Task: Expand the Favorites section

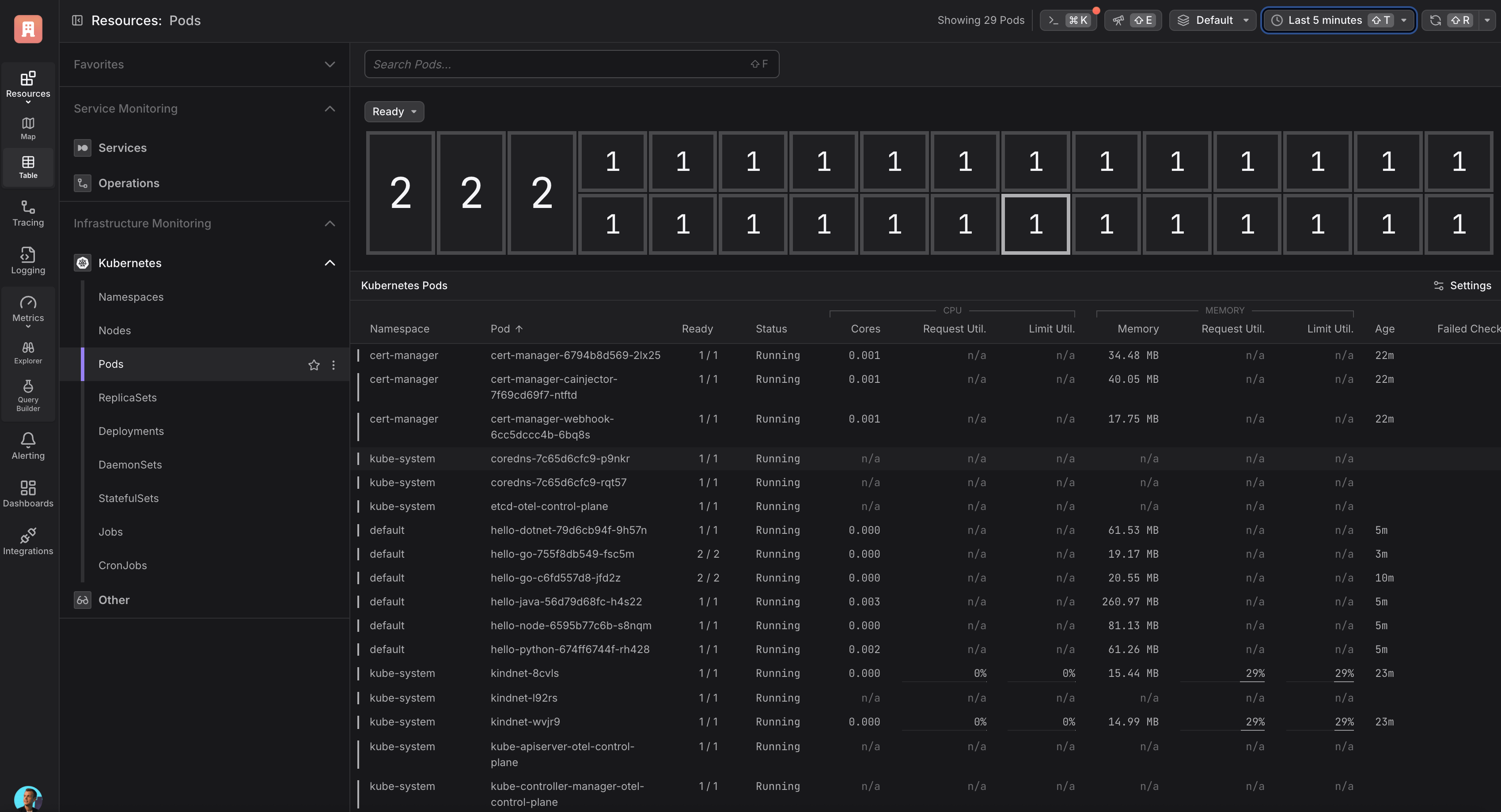Action: coord(204,64)
